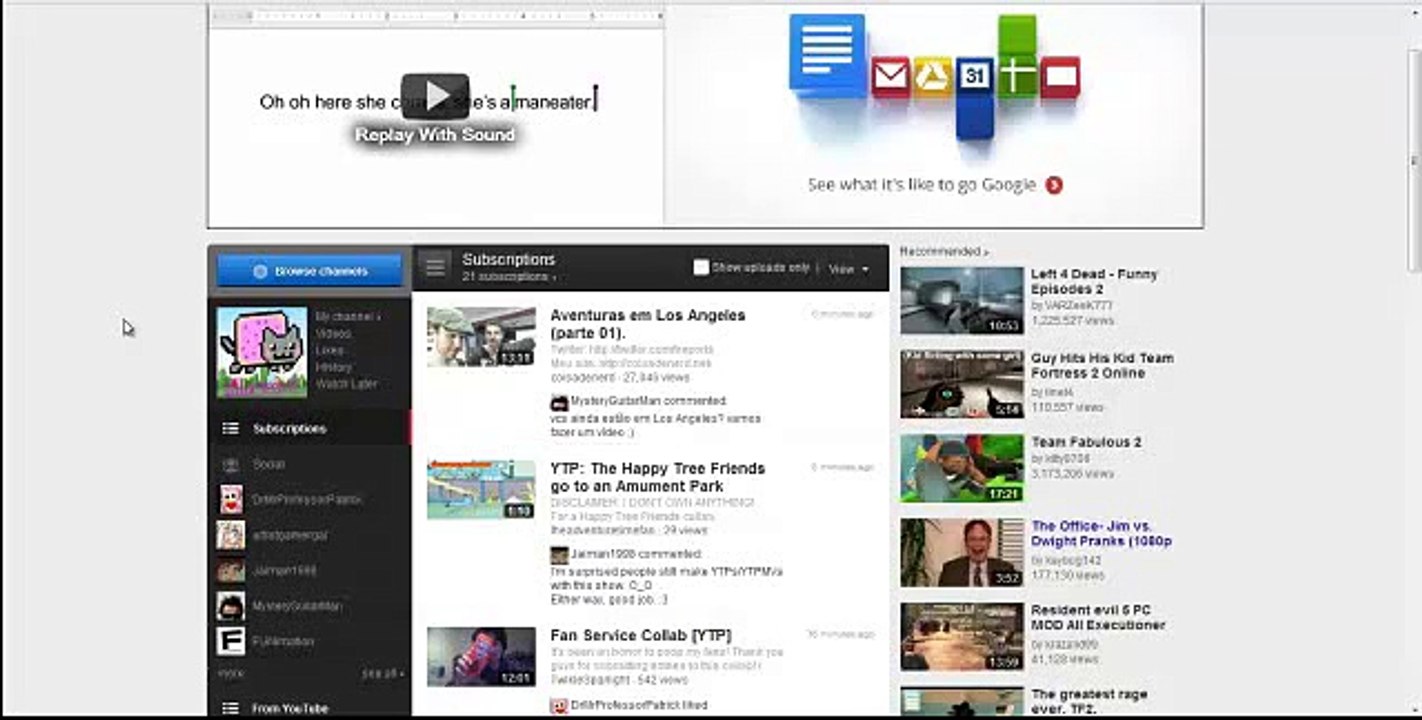Screen dimensions: 1422x720
Task: Open Aventuras em Los Angeles video thumbnail
Action: [x=481, y=337]
